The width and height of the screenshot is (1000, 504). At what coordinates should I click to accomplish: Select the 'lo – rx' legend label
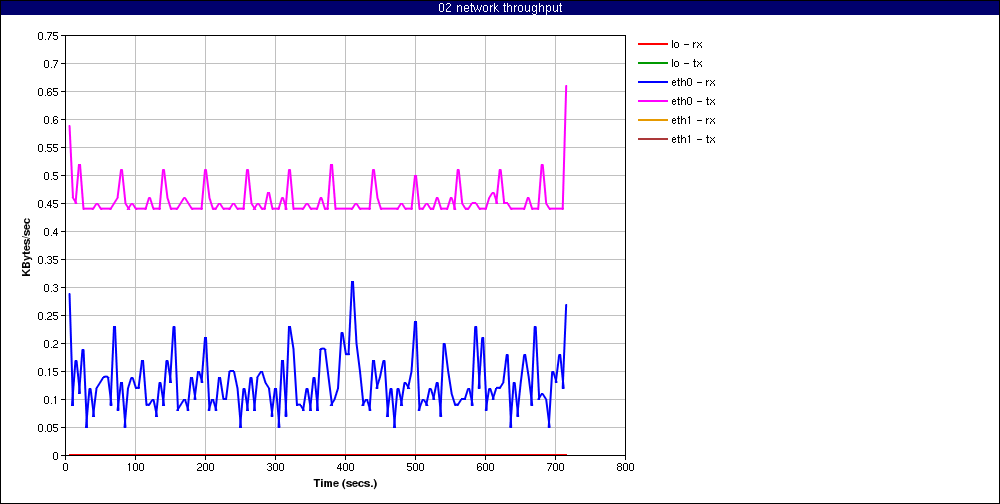pos(687,45)
